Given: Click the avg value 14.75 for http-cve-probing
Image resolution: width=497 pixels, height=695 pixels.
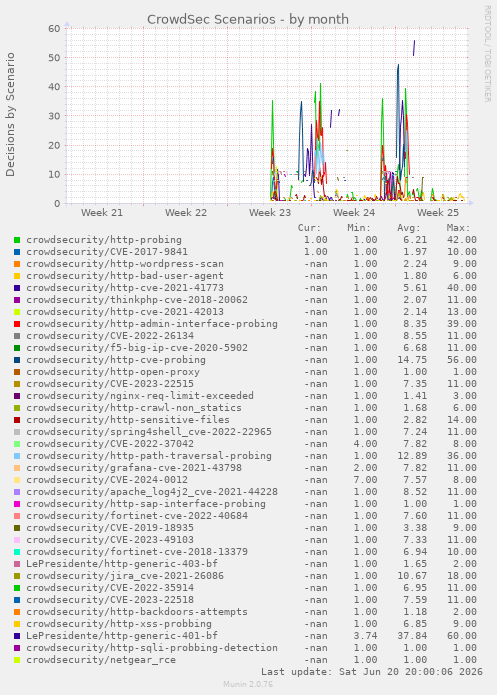Looking at the screenshot, I should (x=412, y=360).
